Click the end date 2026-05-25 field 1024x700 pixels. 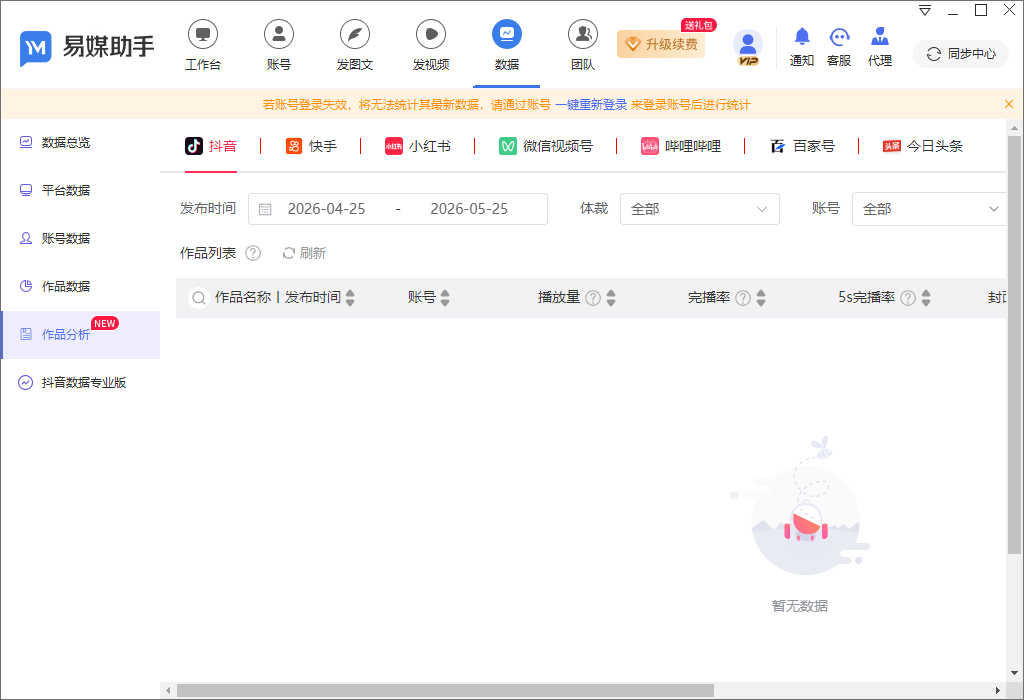[x=469, y=209]
